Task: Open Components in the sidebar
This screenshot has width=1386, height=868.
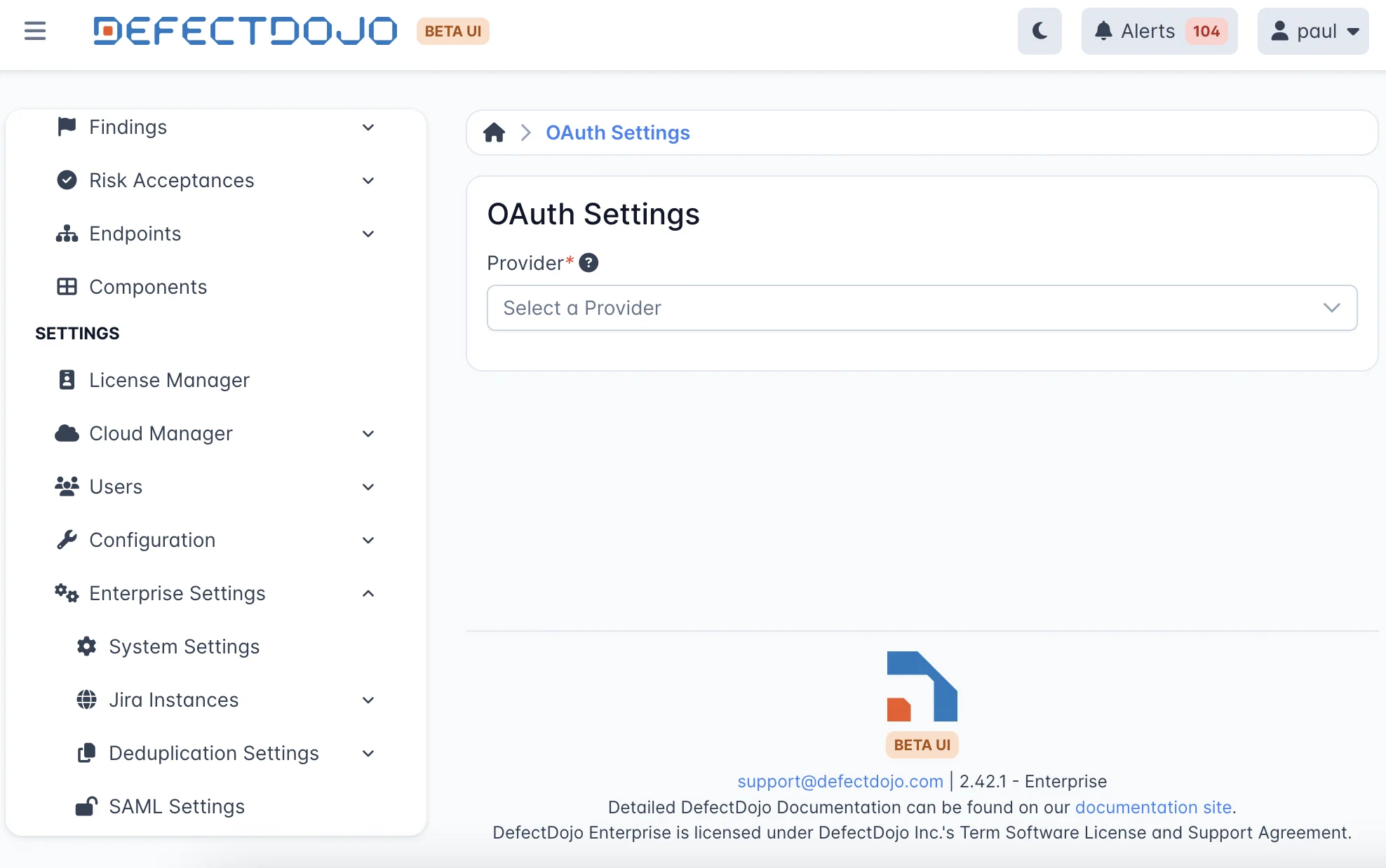Action: click(147, 287)
